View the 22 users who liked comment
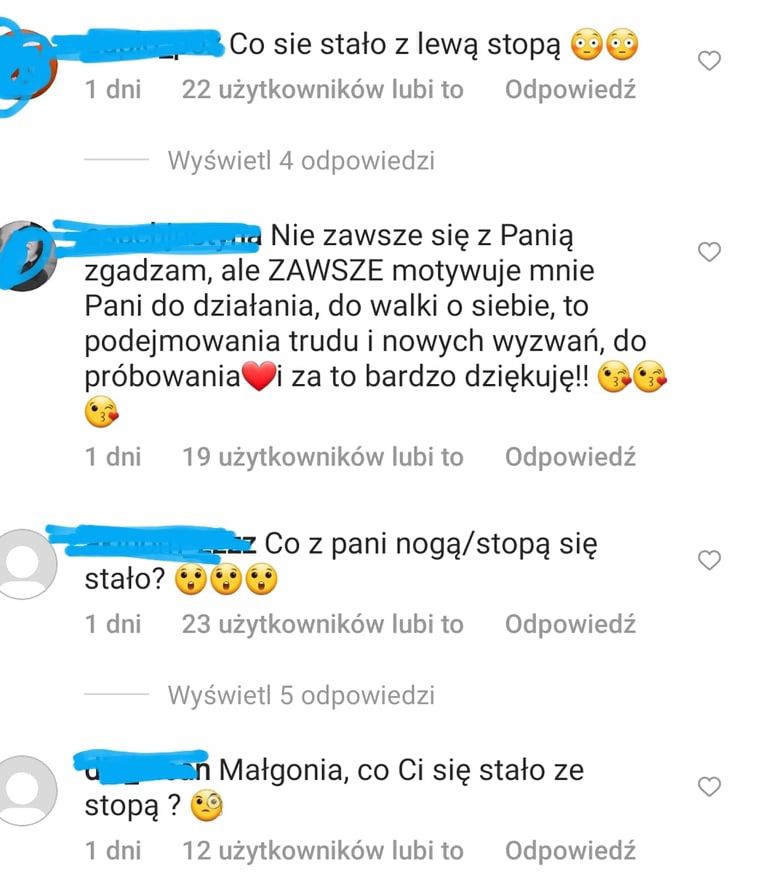Screen dimensions: 765x888 (x=323, y=89)
